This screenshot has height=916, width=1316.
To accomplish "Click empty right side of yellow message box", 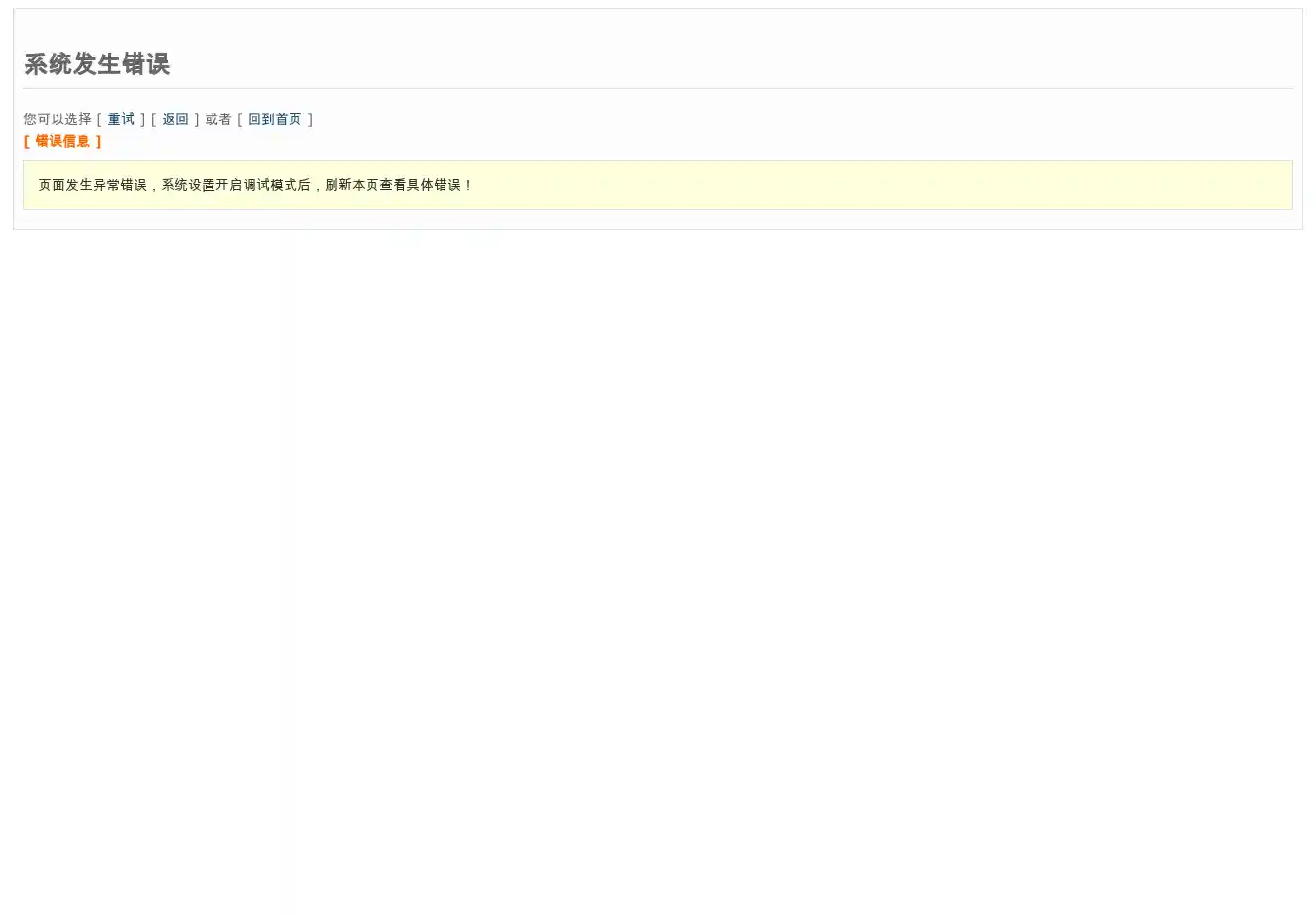I will tap(975, 185).
